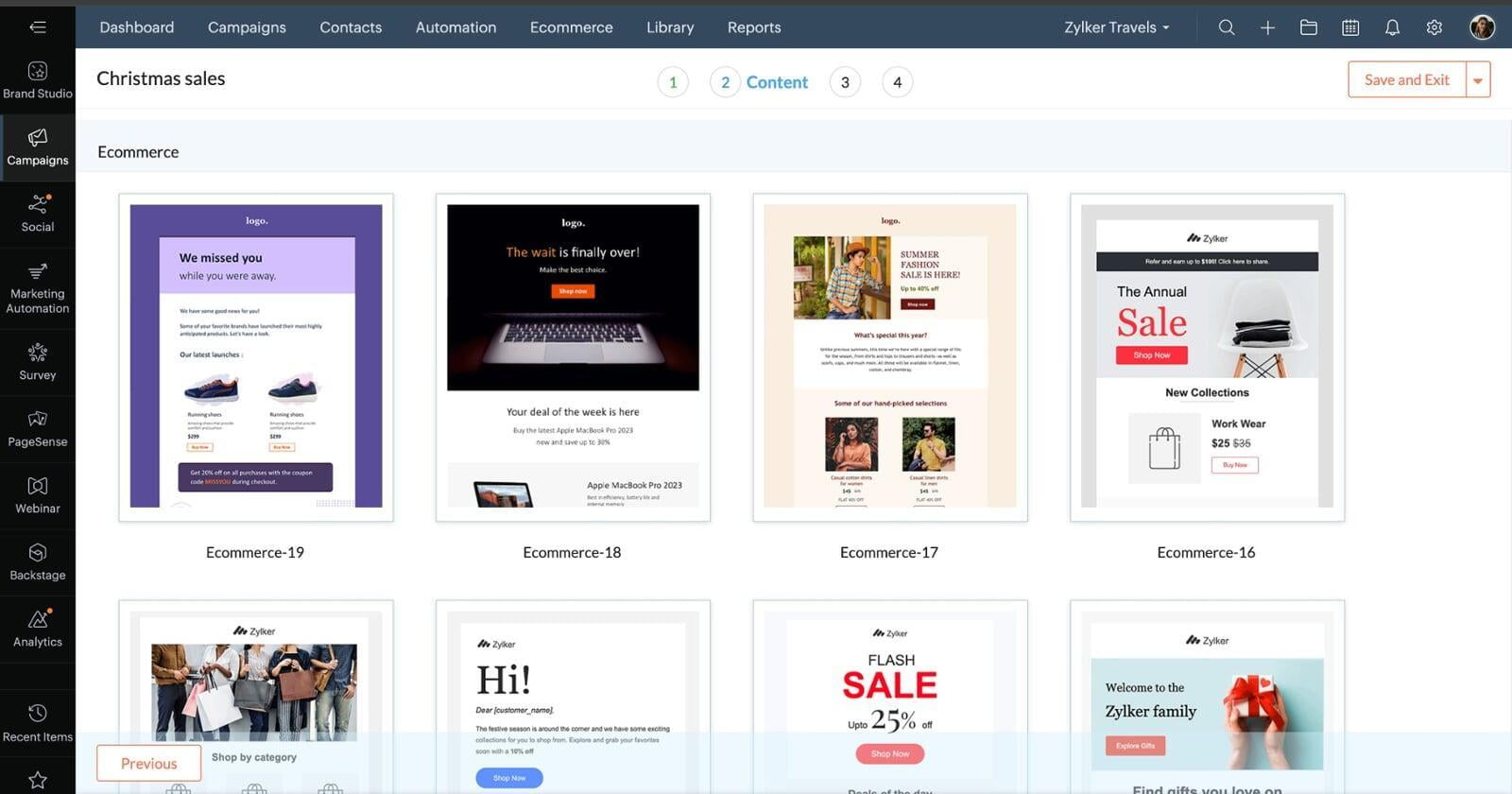Open Marketing Automation in the sidebar
This screenshot has width=1512, height=794.
point(38,288)
